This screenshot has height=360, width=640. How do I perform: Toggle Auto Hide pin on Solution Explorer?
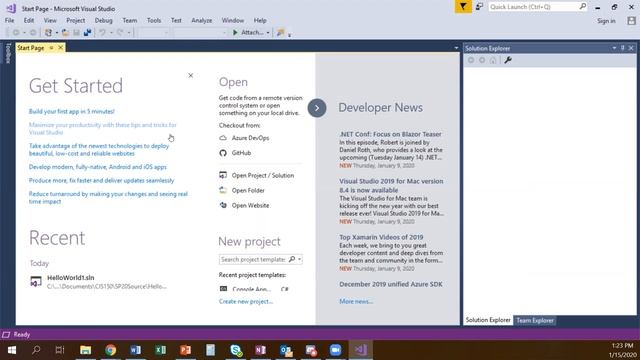tap(623, 48)
